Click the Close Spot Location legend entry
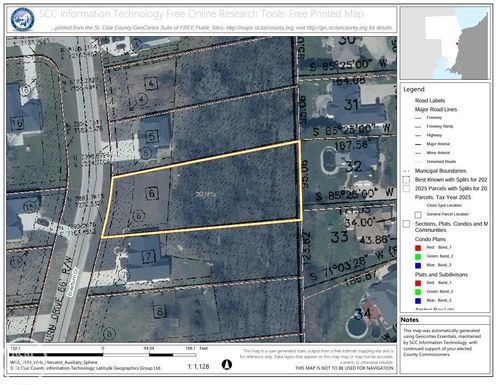The height and width of the screenshot is (385, 500). pos(444,205)
